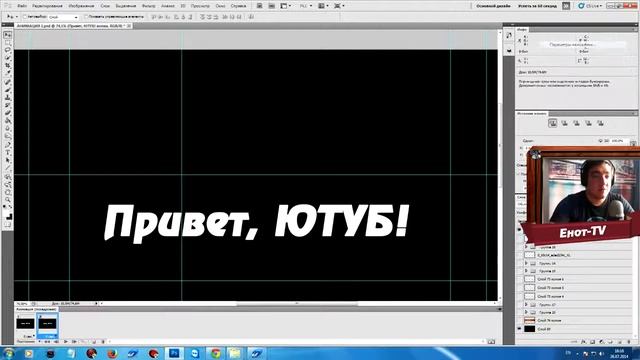Add a layer style with the fx icon

[x=583, y=342]
